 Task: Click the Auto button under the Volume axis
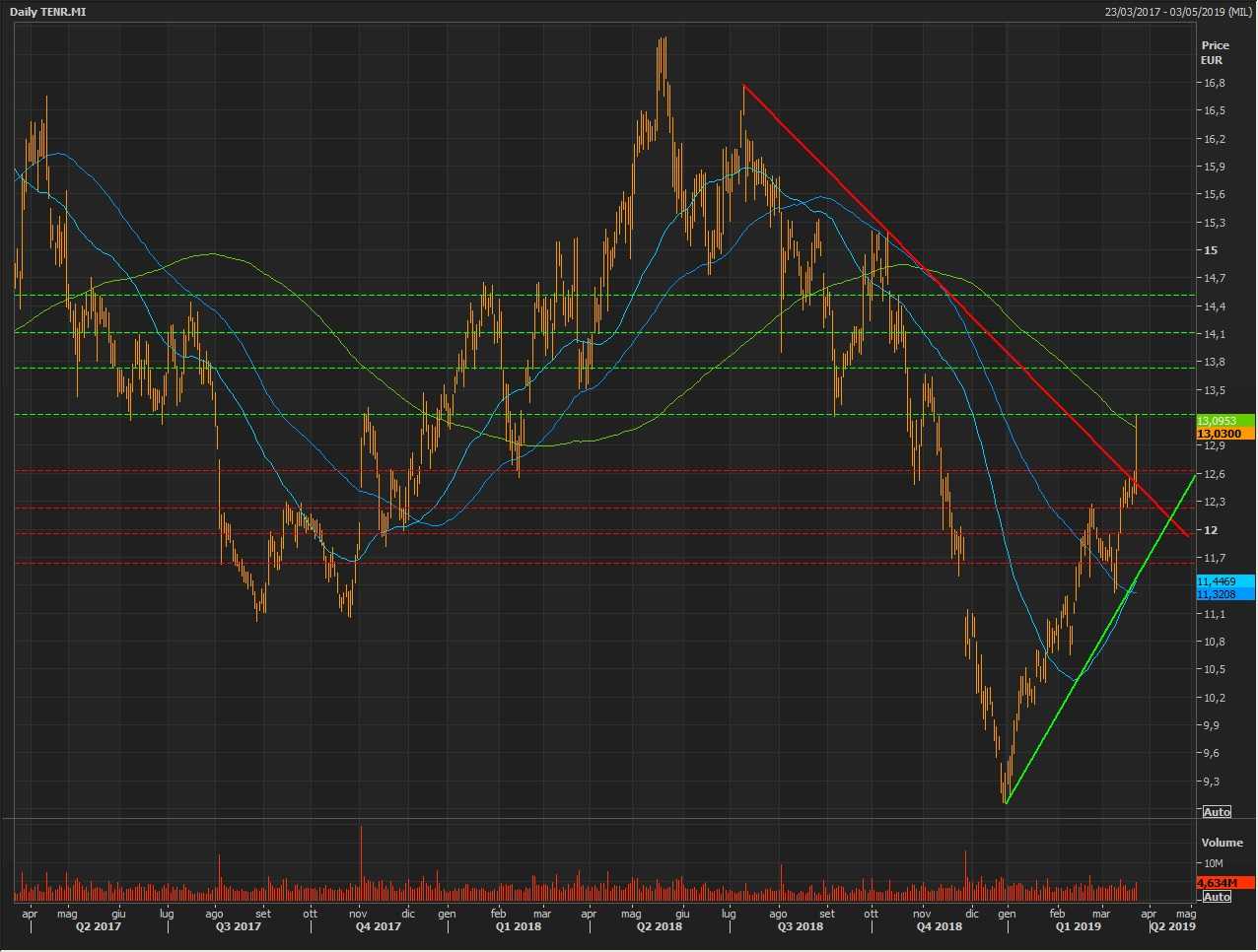click(1217, 896)
